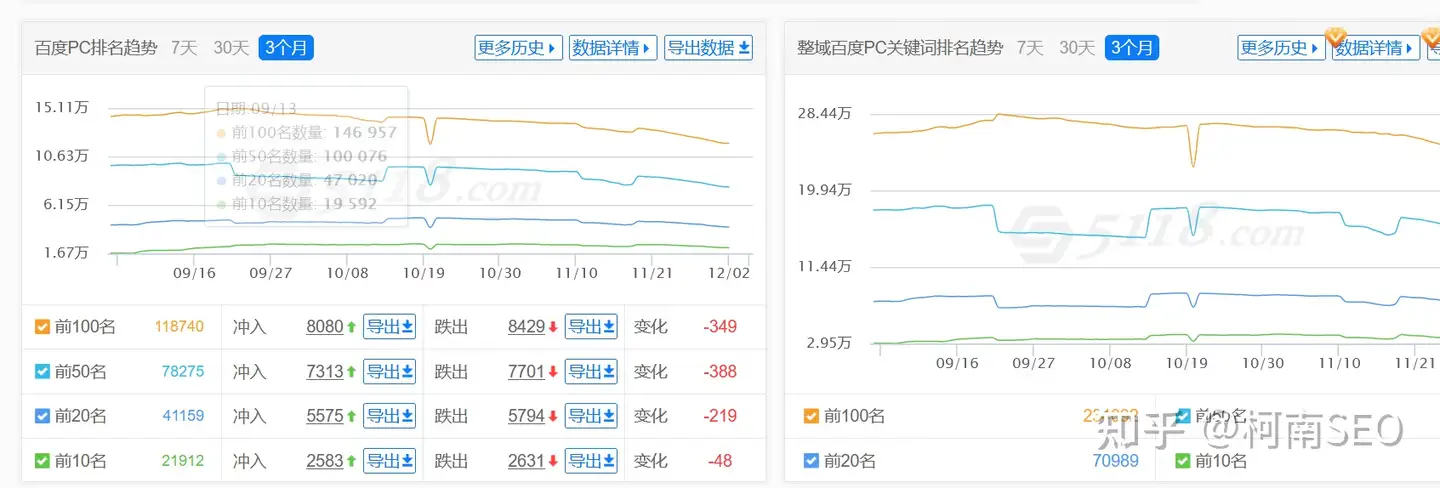This screenshot has width=1440, height=488.
Task: Expand 更多历史 in 百度PC排名趋势 panel
Action: pyautogui.click(x=518, y=47)
